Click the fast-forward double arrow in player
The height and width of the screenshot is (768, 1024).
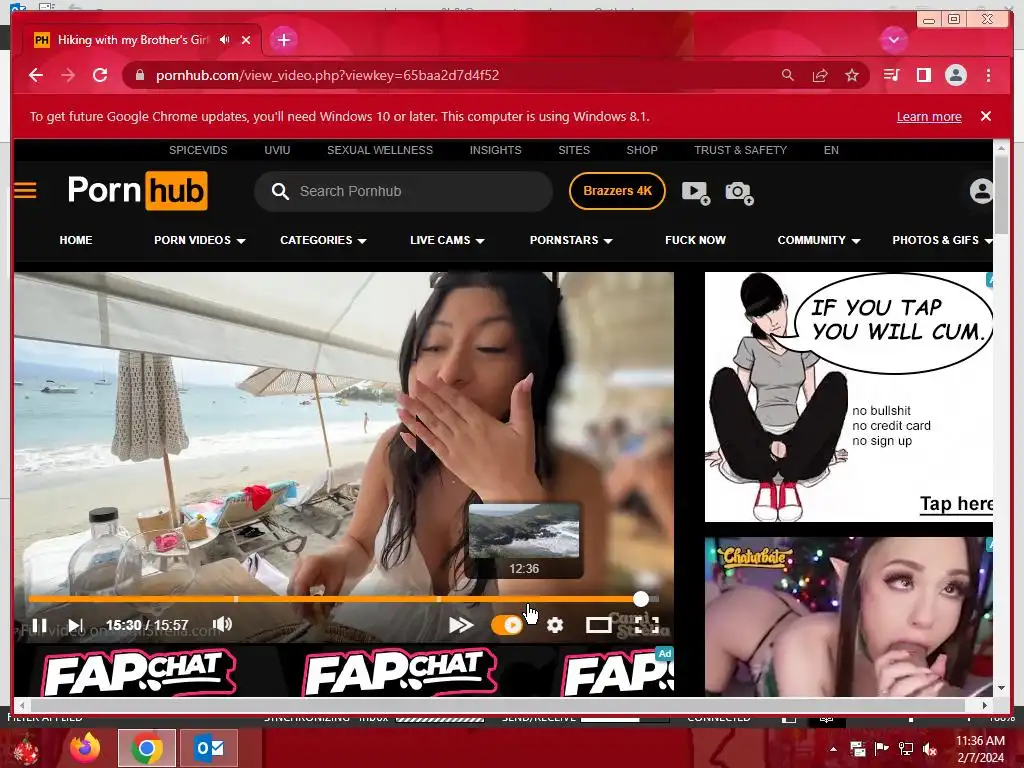[x=461, y=625]
